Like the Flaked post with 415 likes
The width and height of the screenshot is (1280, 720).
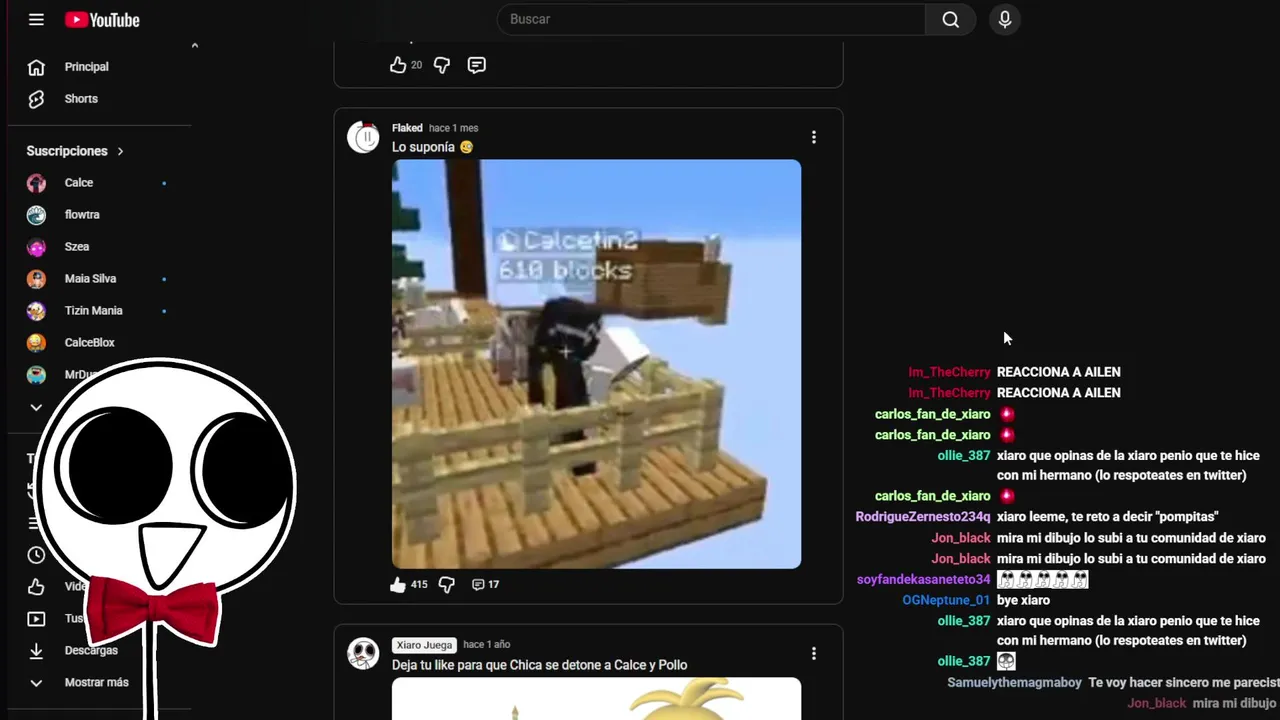coord(398,584)
